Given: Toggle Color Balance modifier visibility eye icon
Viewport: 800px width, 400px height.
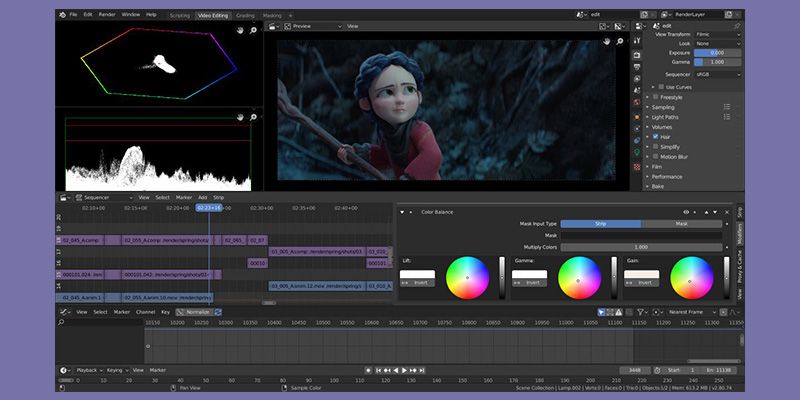Looking at the screenshot, I should (686, 212).
